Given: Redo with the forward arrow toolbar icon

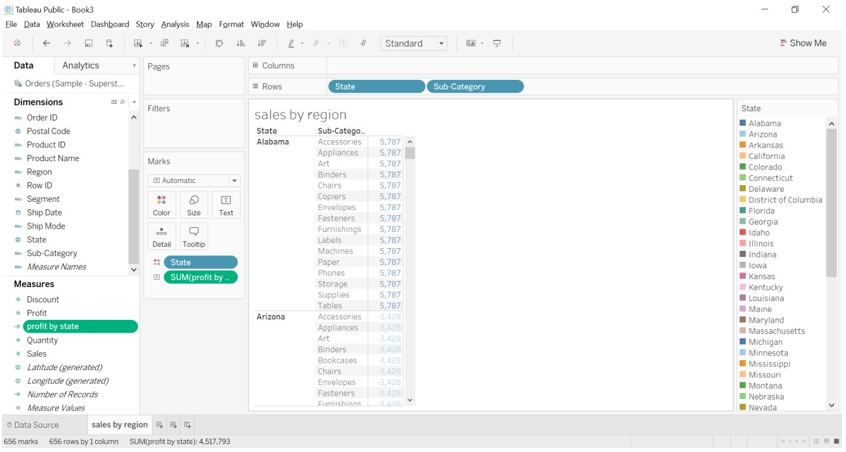Looking at the screenshot, I should coord(67,43).
